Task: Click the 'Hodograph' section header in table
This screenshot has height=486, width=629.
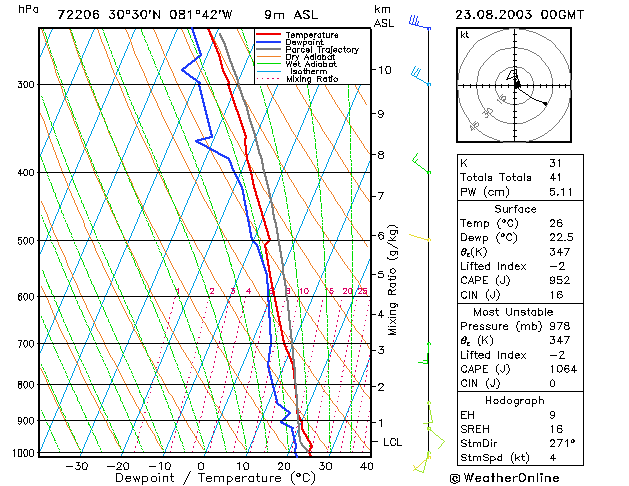Action: pos(515,401)
